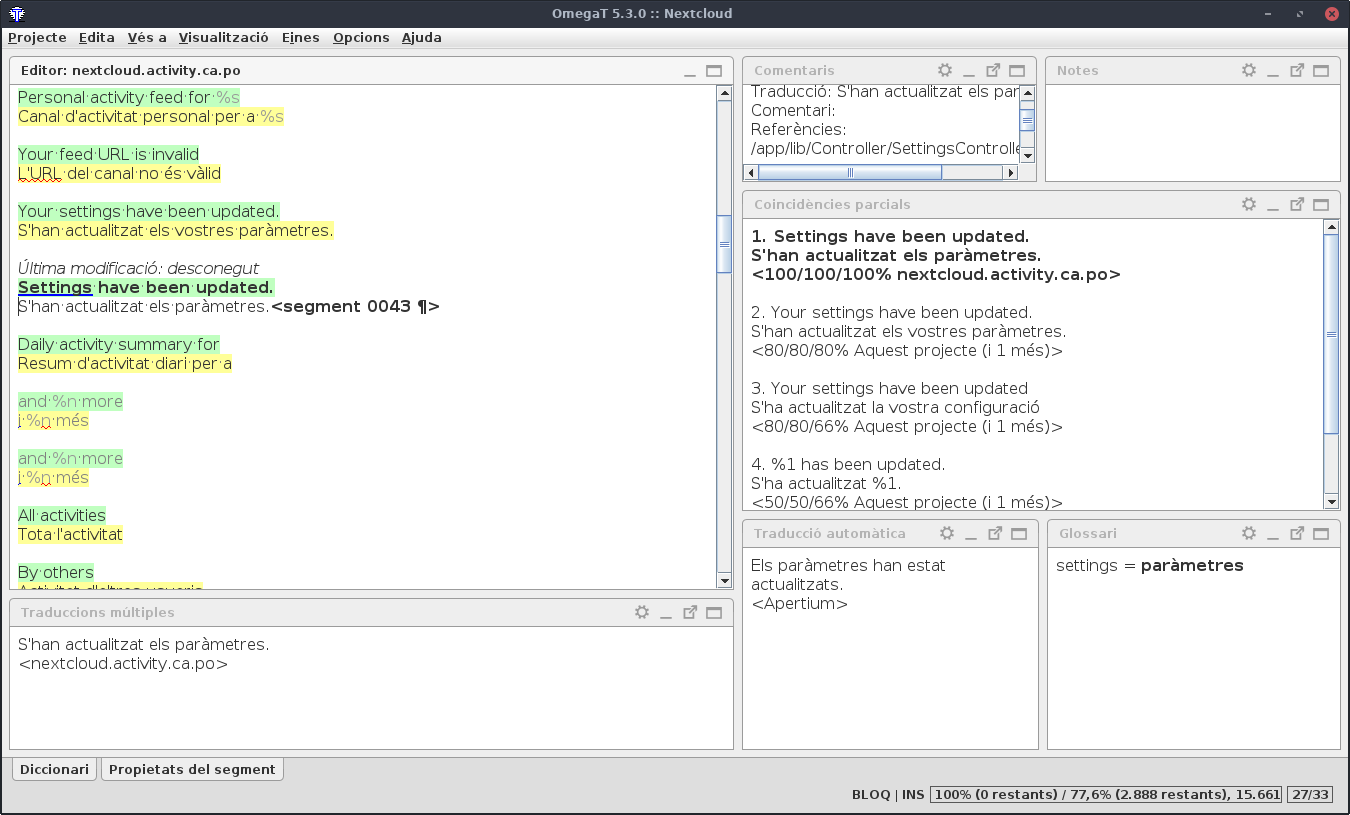1350x815 pixels.
Task: Select fuzzy match 4 '%1 has been updated.'
Action: click(848, 464)
